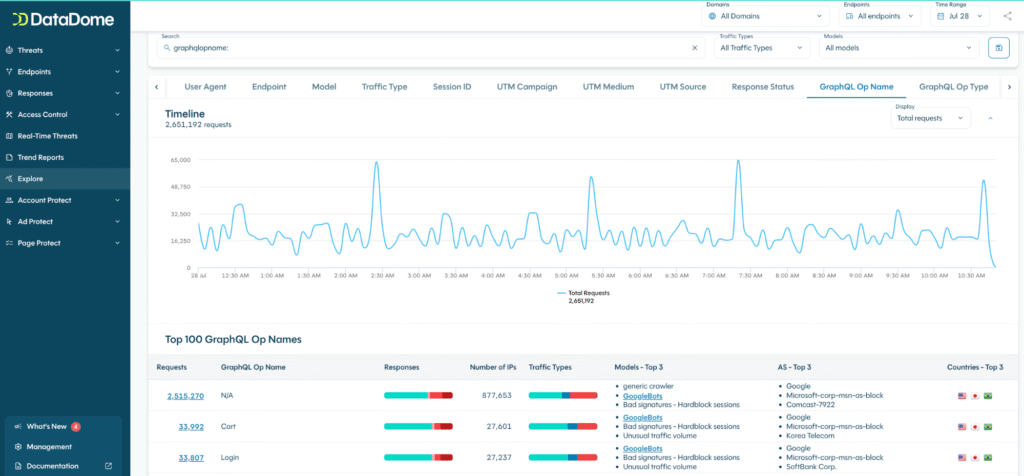Expand the Threats sidebar chevron

point(118,50)
